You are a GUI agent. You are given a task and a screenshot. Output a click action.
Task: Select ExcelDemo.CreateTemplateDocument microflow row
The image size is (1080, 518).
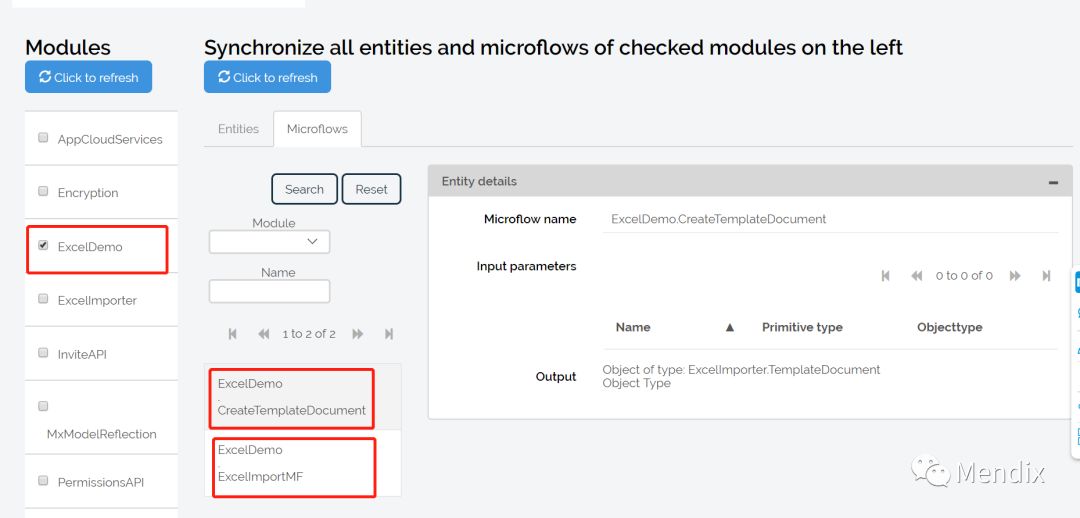[302, 397]
